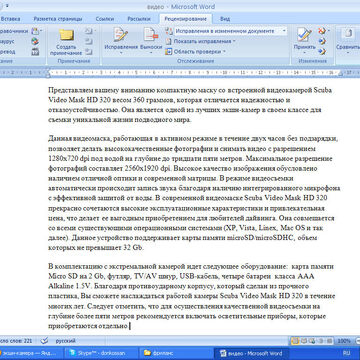Click the research icon beside Справочники
Screen dimensions: 360x360
click(36, 31)
